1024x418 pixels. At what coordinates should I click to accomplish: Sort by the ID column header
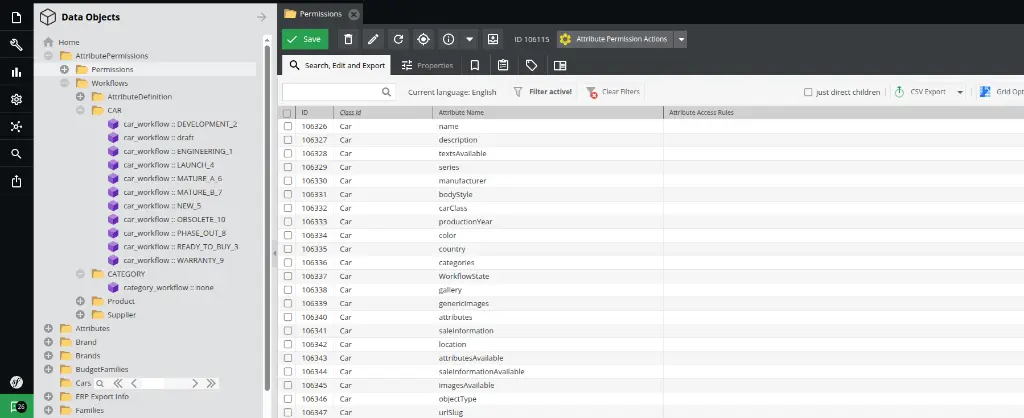pos(314,113)
